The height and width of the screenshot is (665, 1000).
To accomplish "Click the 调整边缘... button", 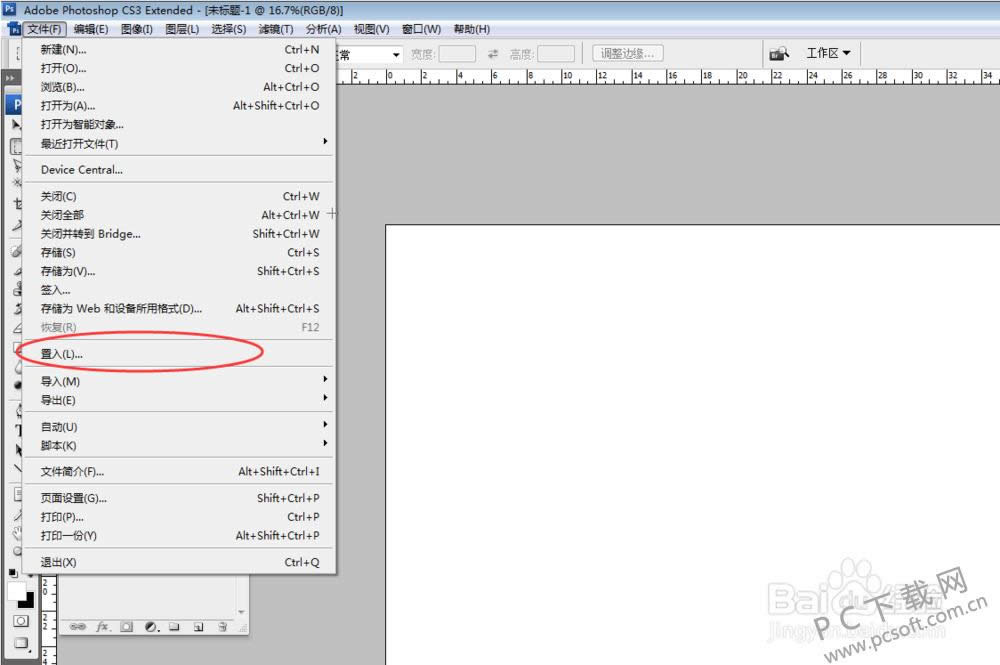I will [x=628, y=53].
